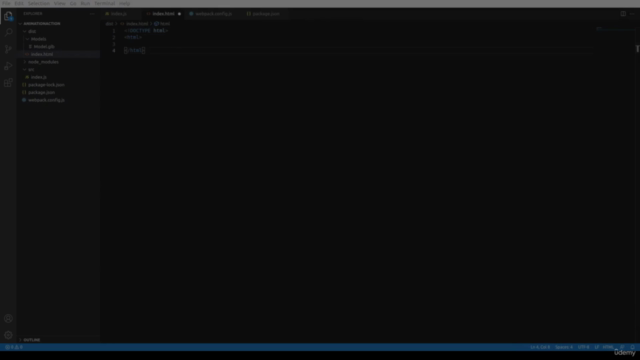Viewport: 640px width, 360px height.
Task: Click line number 1 in gutter
Action: (114, 31)
